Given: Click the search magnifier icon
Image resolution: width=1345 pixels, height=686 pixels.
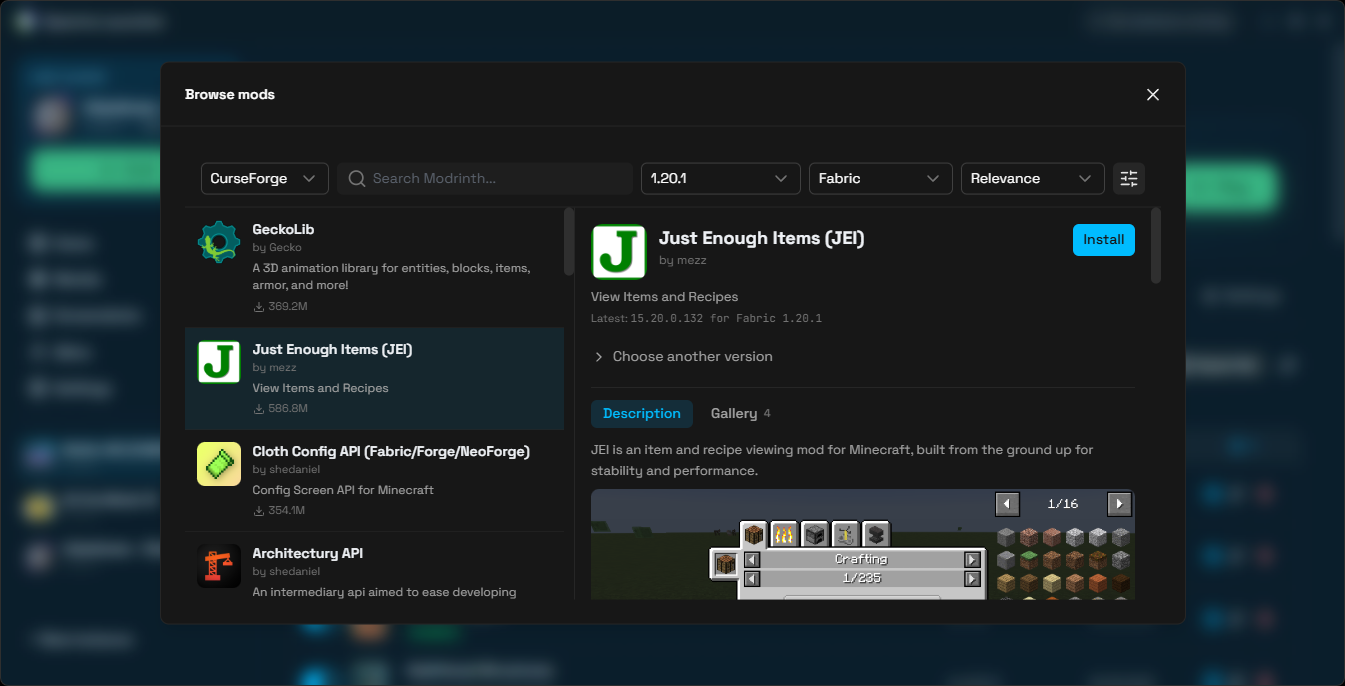Looking at the screenshot, I should click(x=356, y=178).
